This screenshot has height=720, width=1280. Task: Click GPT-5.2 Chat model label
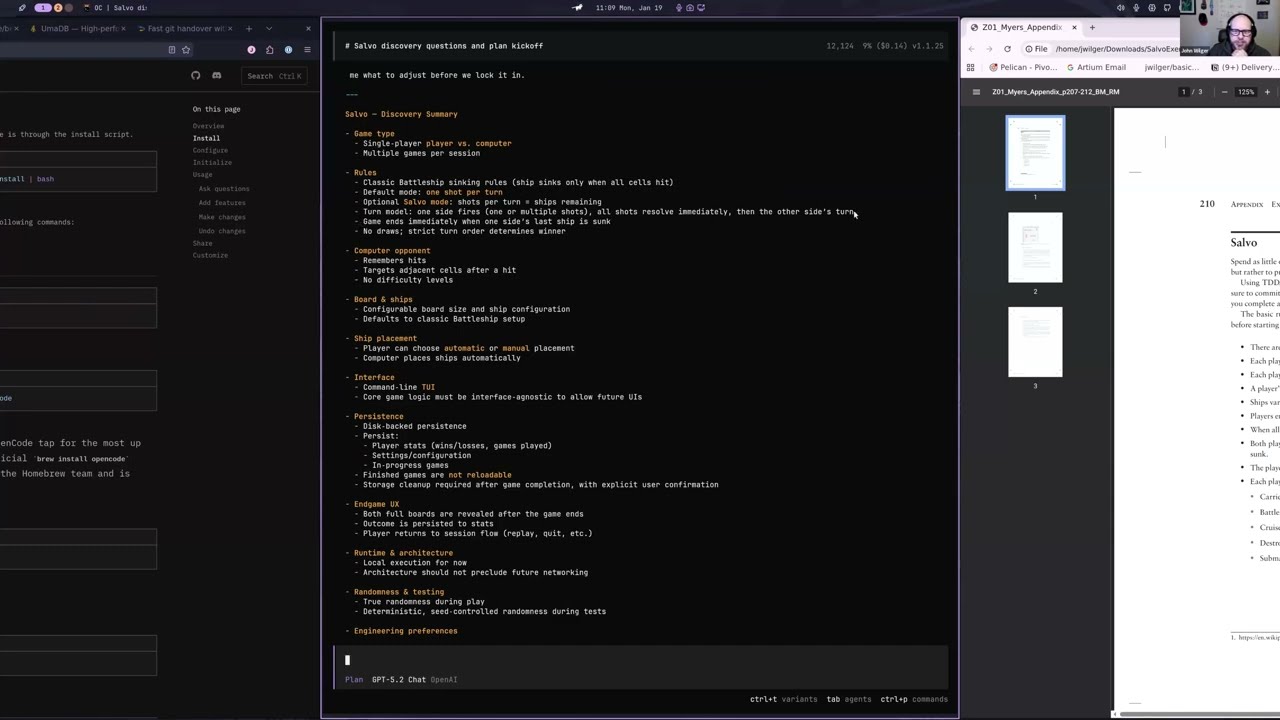(x=399, y=680)
